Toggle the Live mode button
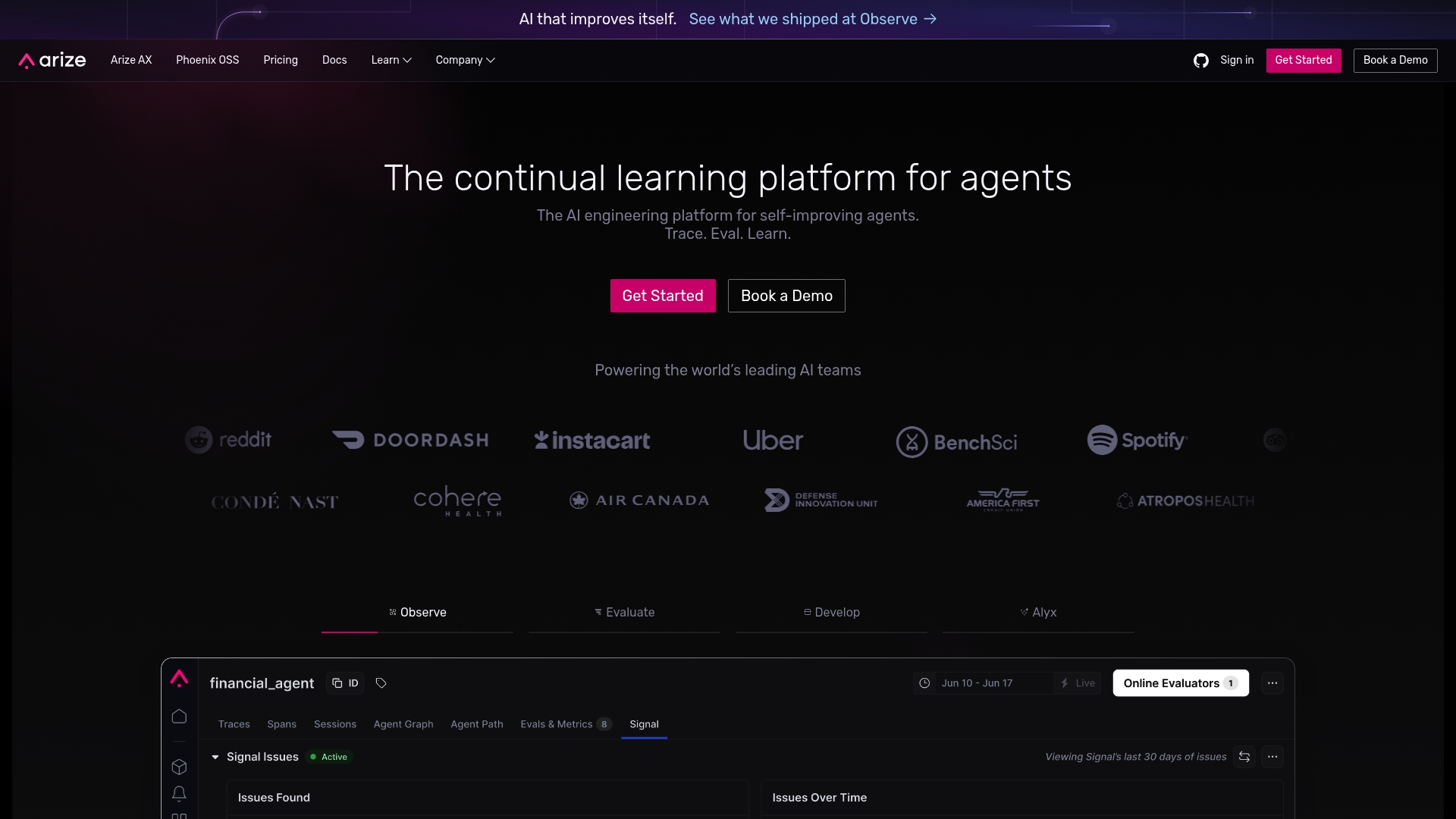The width and height of the screenshot is (1456, 819). (x=1078, y=683)
